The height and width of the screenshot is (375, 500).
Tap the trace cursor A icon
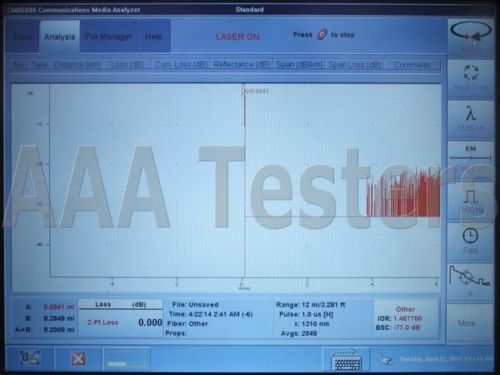pos(470,281)
